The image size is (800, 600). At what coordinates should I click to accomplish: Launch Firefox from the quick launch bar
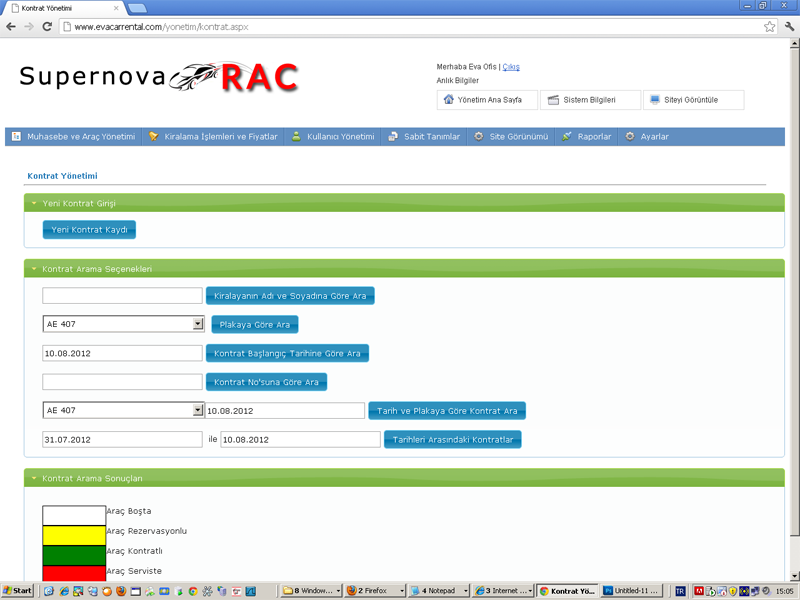(121, 591)
